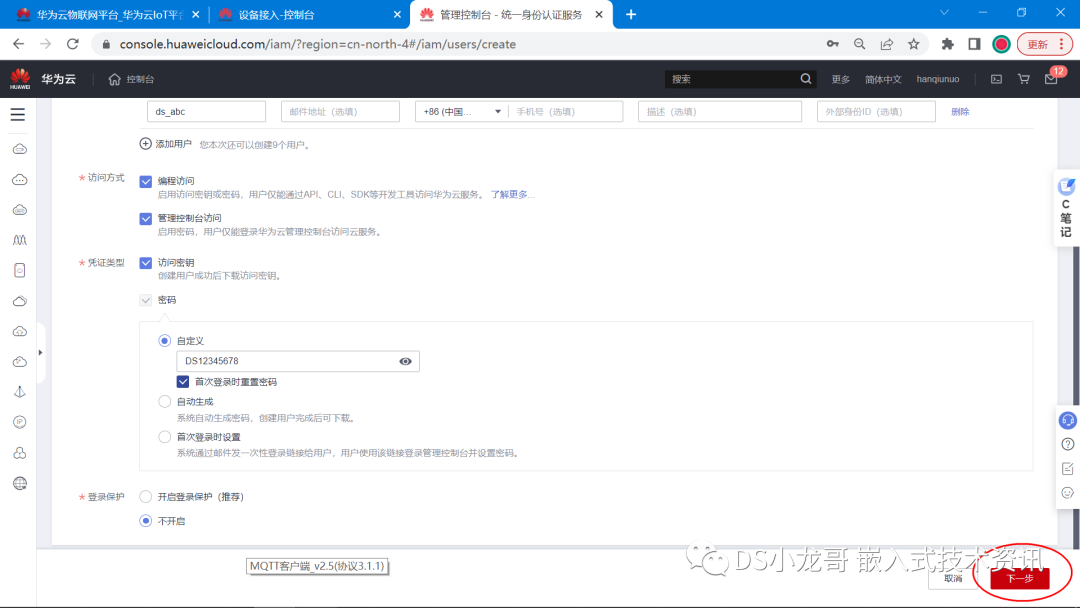Image resolution: width=1080 pixels, height=608 pixels.
Task: Expand the left sidebar using the edge arrow
Action: click(40, 352)
